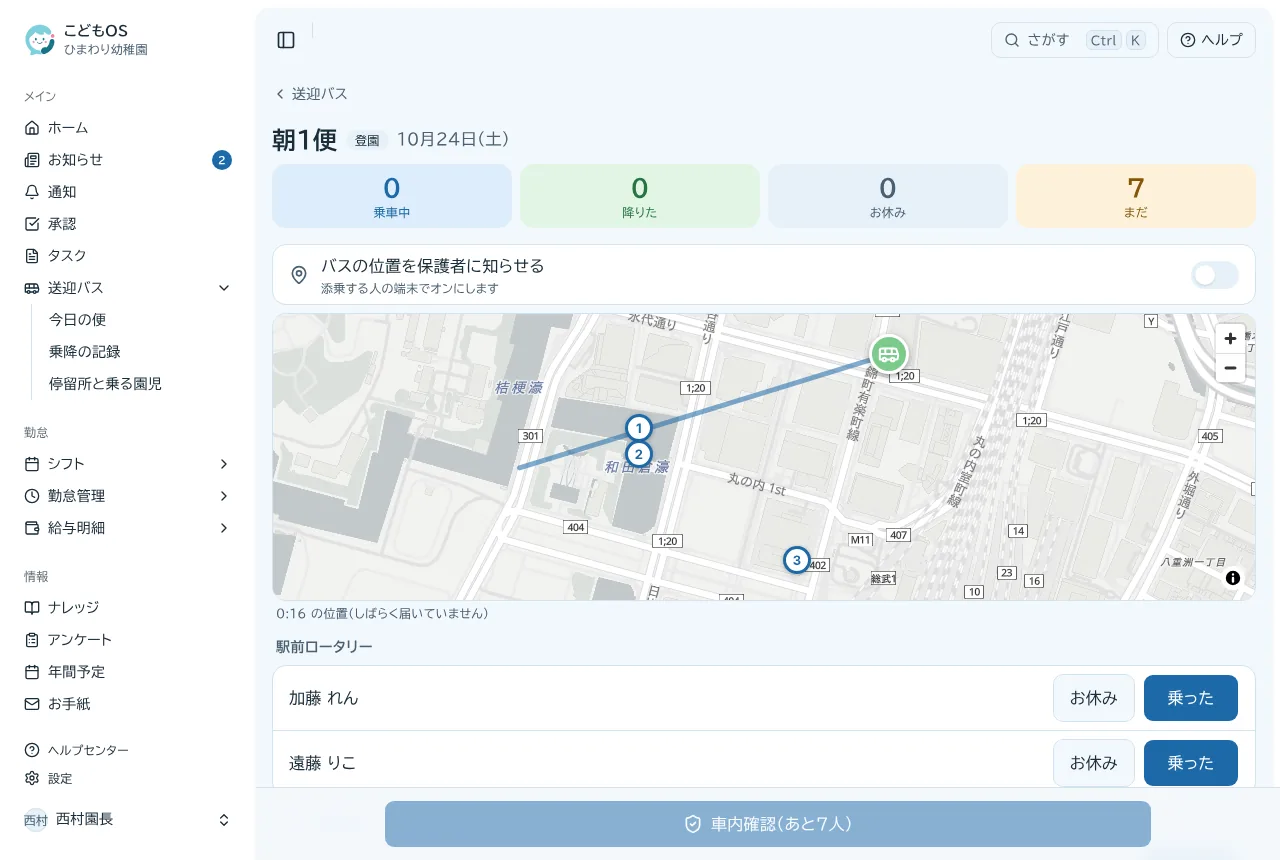
Task: Zoom out on the map
Action: tap(1230, 368)
